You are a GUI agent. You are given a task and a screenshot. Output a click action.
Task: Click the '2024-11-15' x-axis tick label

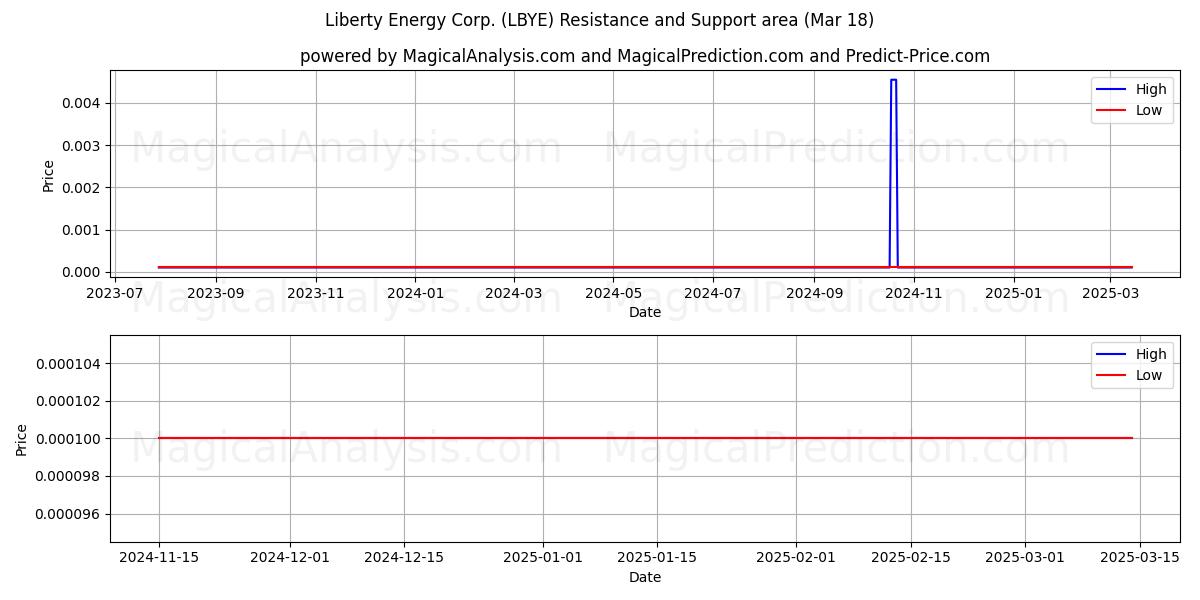159,558
